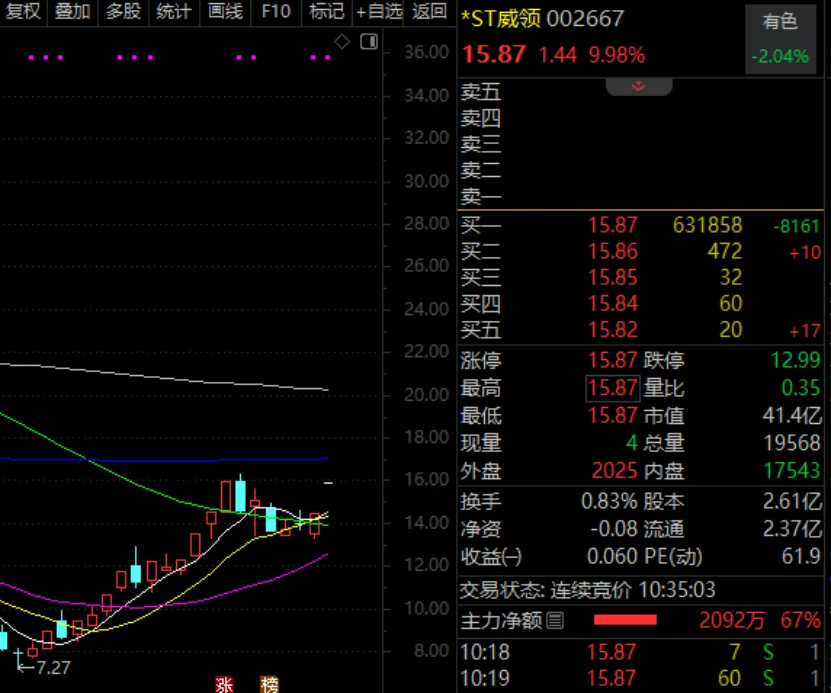Click 换手 value 0.83%
831x693 pixels.
609,501
